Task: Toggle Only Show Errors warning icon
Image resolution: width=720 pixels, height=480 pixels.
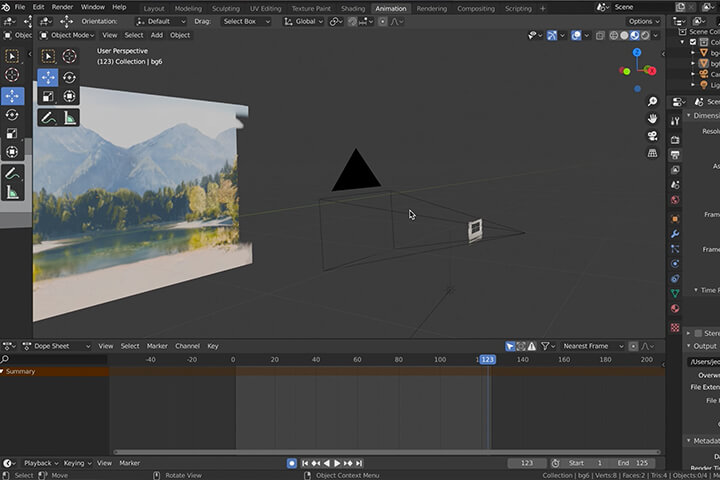Action: click(x=531, y=346)
